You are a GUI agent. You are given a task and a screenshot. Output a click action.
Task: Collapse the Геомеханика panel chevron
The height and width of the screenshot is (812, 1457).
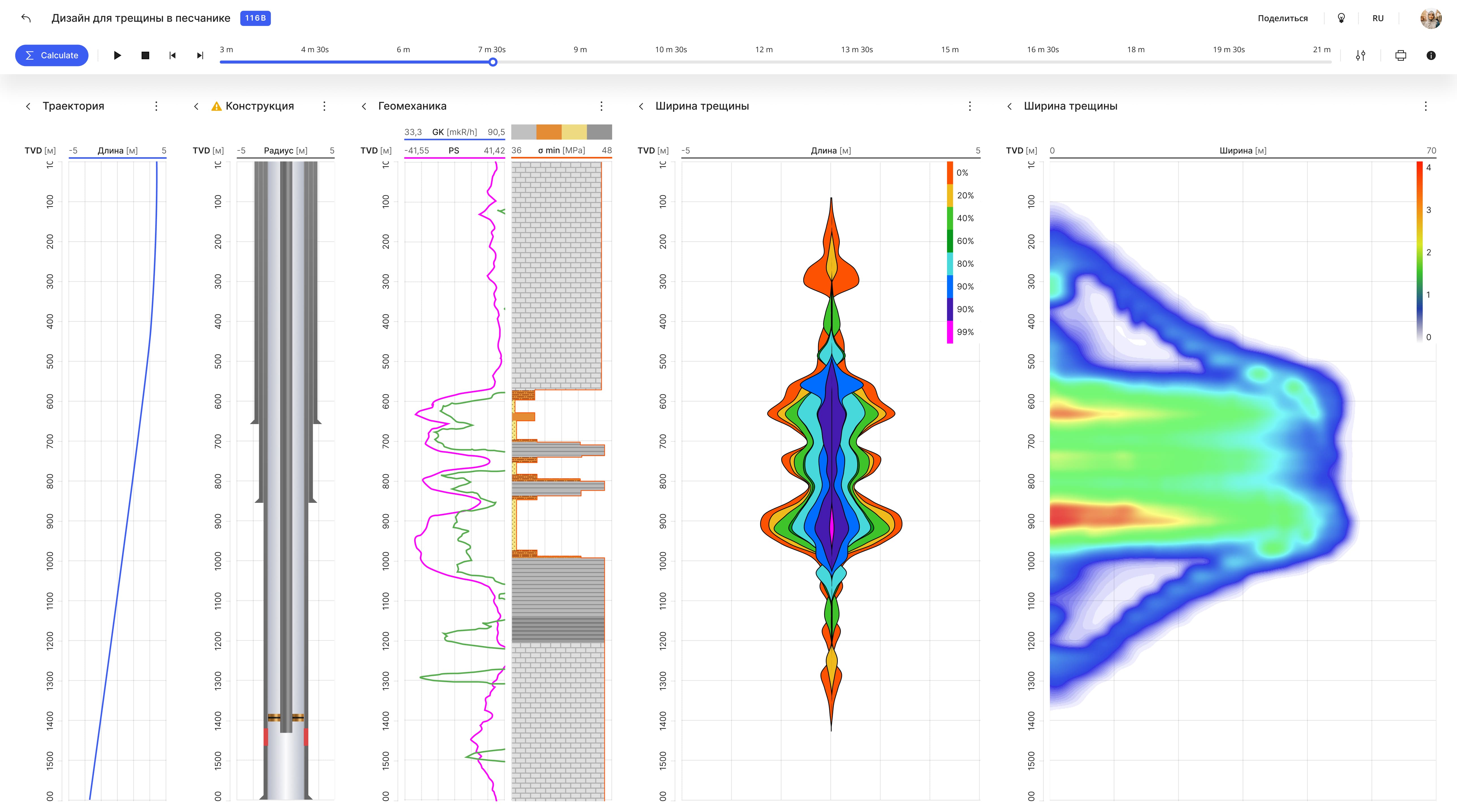coord(364,106)
